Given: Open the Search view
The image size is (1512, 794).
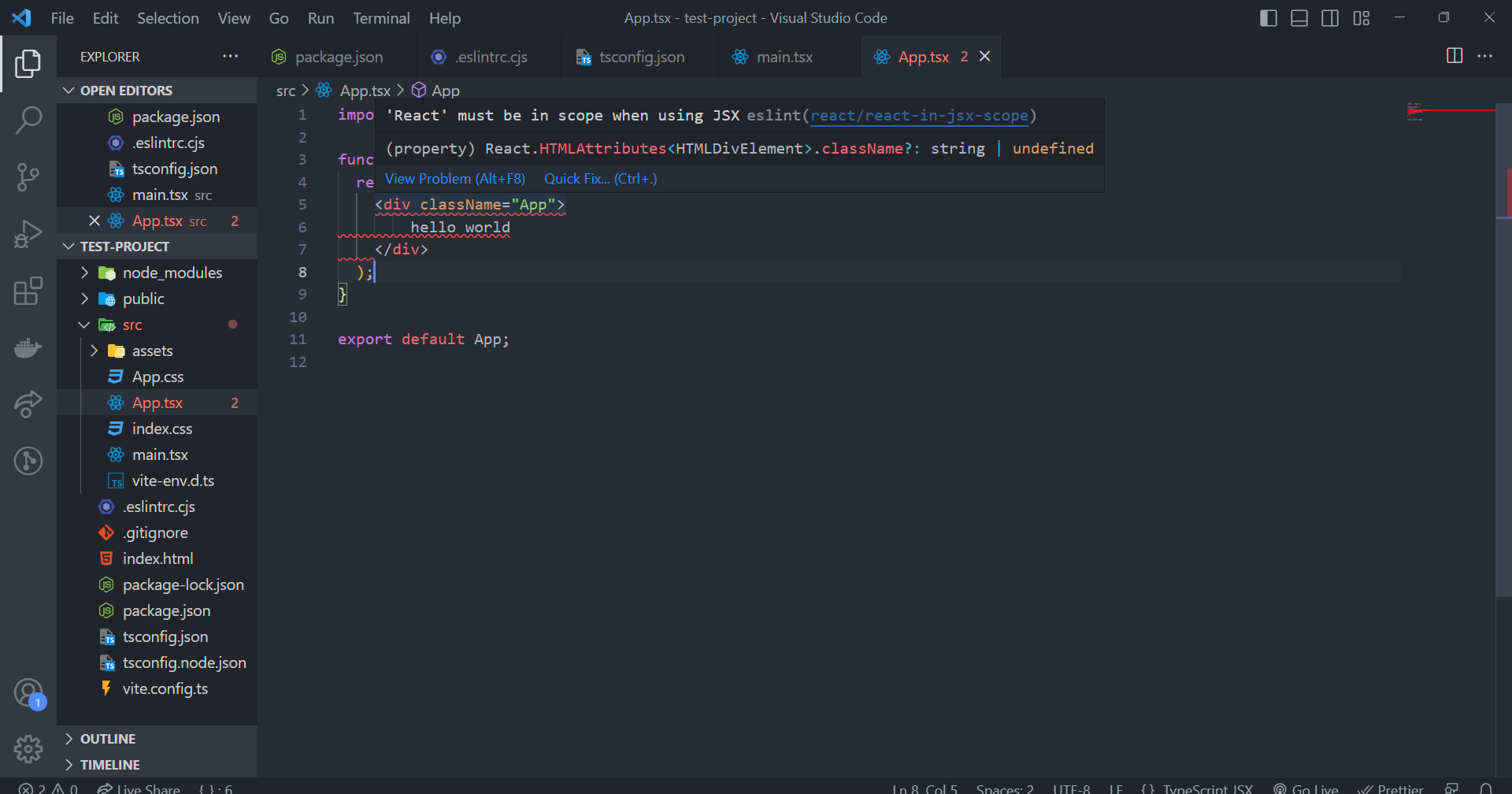Looking at the screenshot, I should (x=28, y=121).
